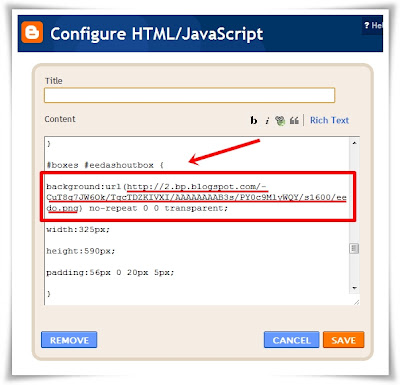This screenshot has width=400, height=385.
Task: Remove the widget with REMOVE button
Action: [x=69, y=340]
